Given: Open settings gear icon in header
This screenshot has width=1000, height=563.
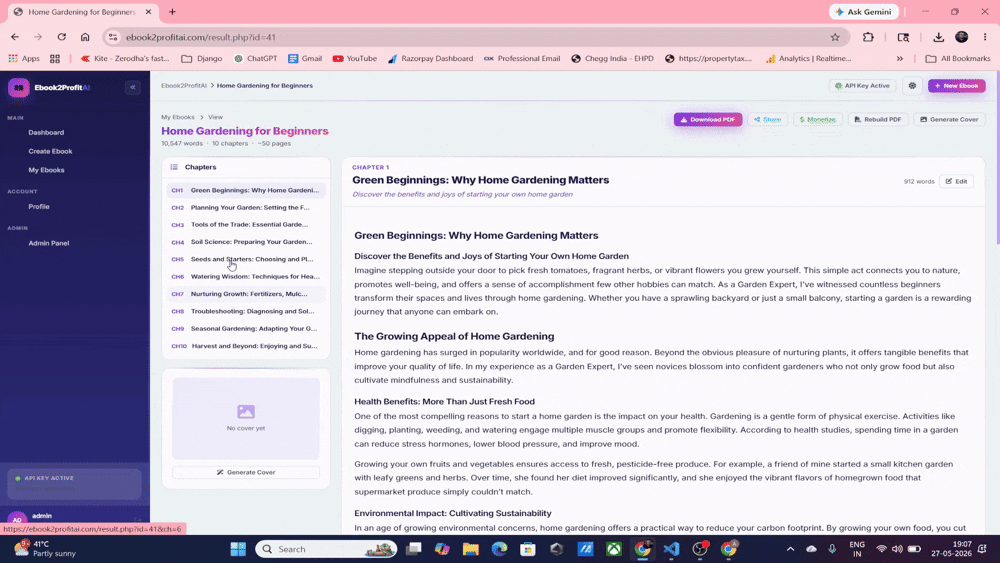Looking at the screenshot, I should [x=912, y=85].
